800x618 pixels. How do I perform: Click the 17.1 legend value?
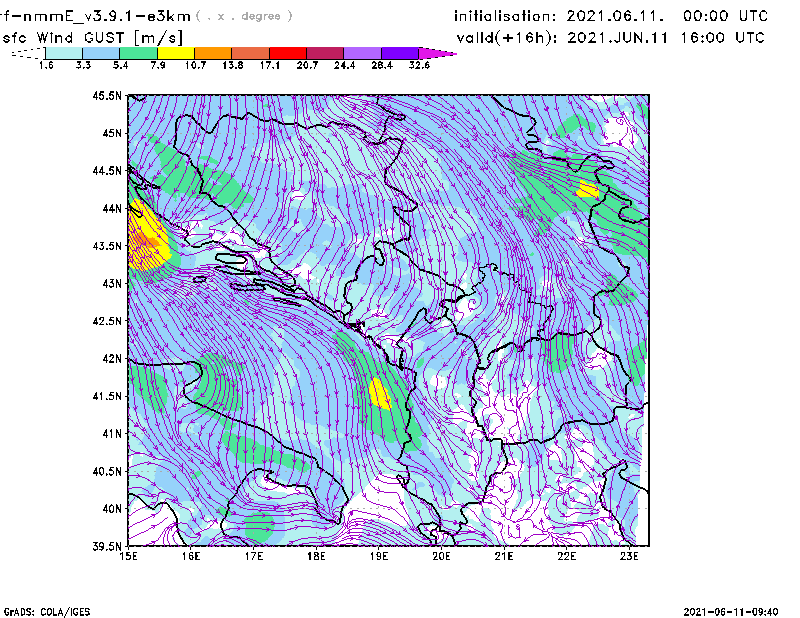(270, 65)
